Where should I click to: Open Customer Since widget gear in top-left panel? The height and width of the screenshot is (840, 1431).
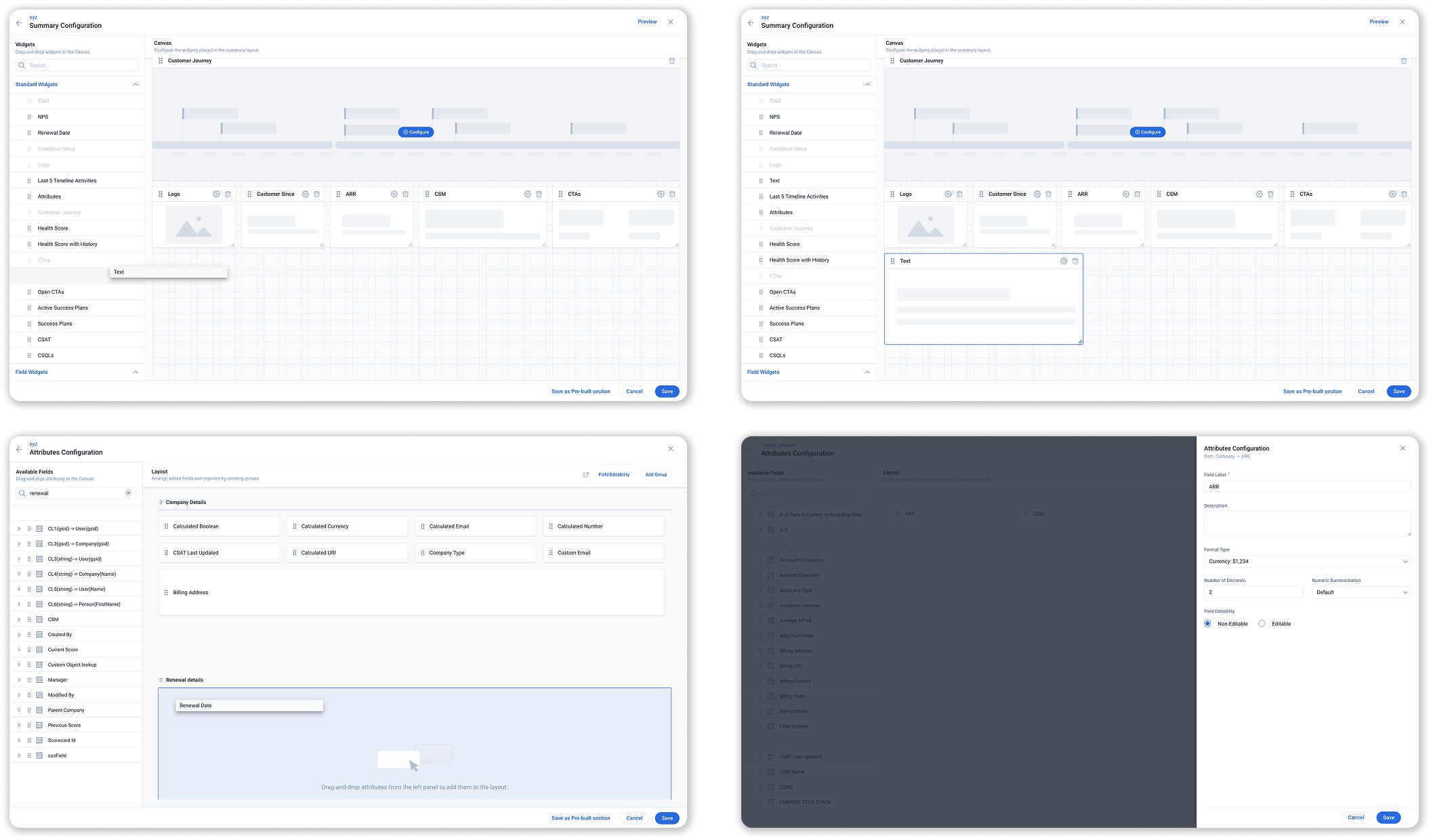point(306,194)
